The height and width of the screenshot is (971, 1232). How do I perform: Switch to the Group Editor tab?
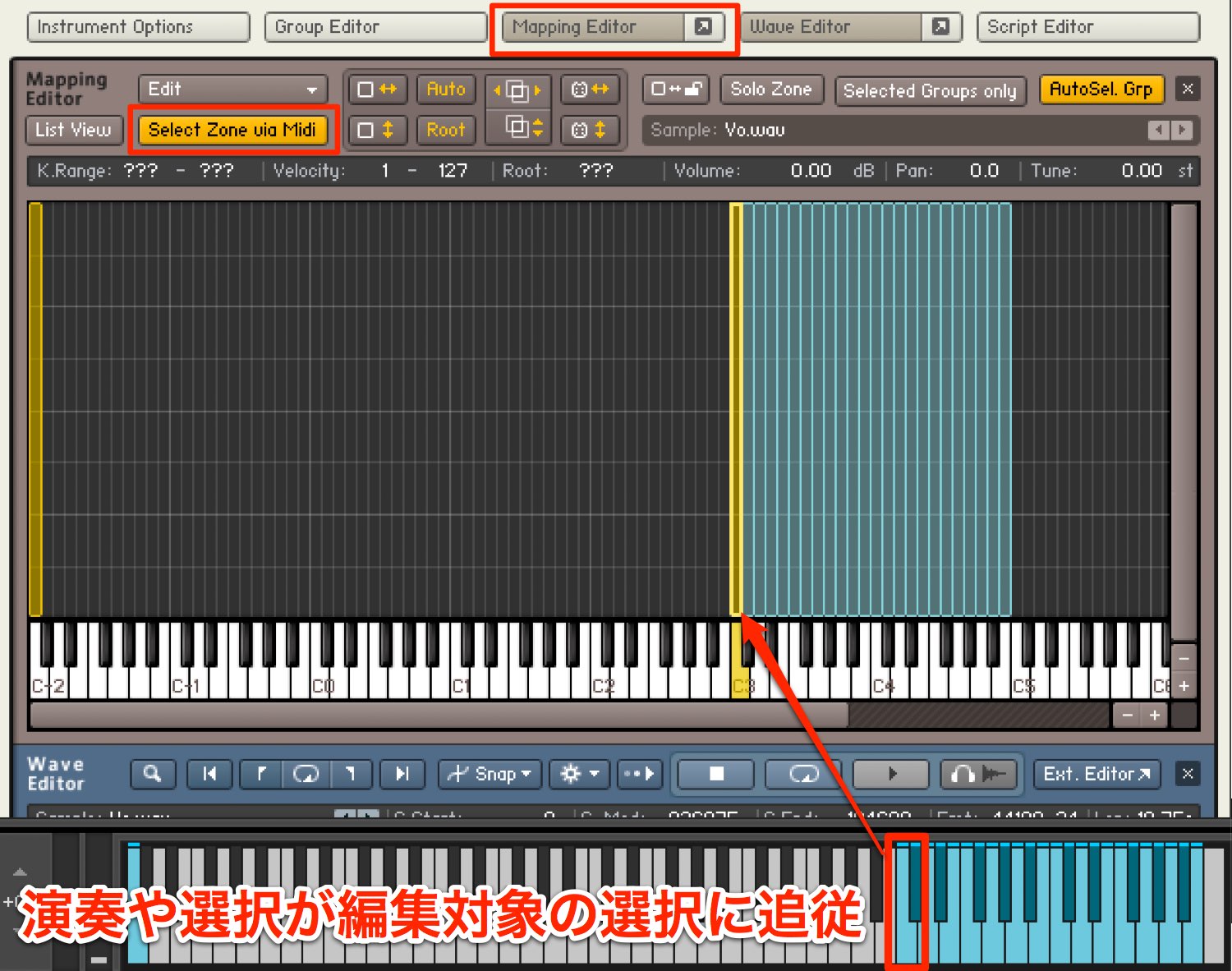click(x=375, y=27)
